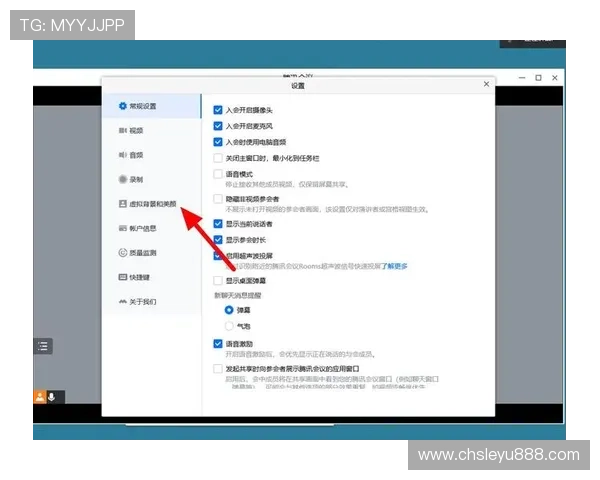Uncheck 入会开启麦克风 option
Image resolution: width=600 pixels, height=480 pixels.
[x=218, y=126]
